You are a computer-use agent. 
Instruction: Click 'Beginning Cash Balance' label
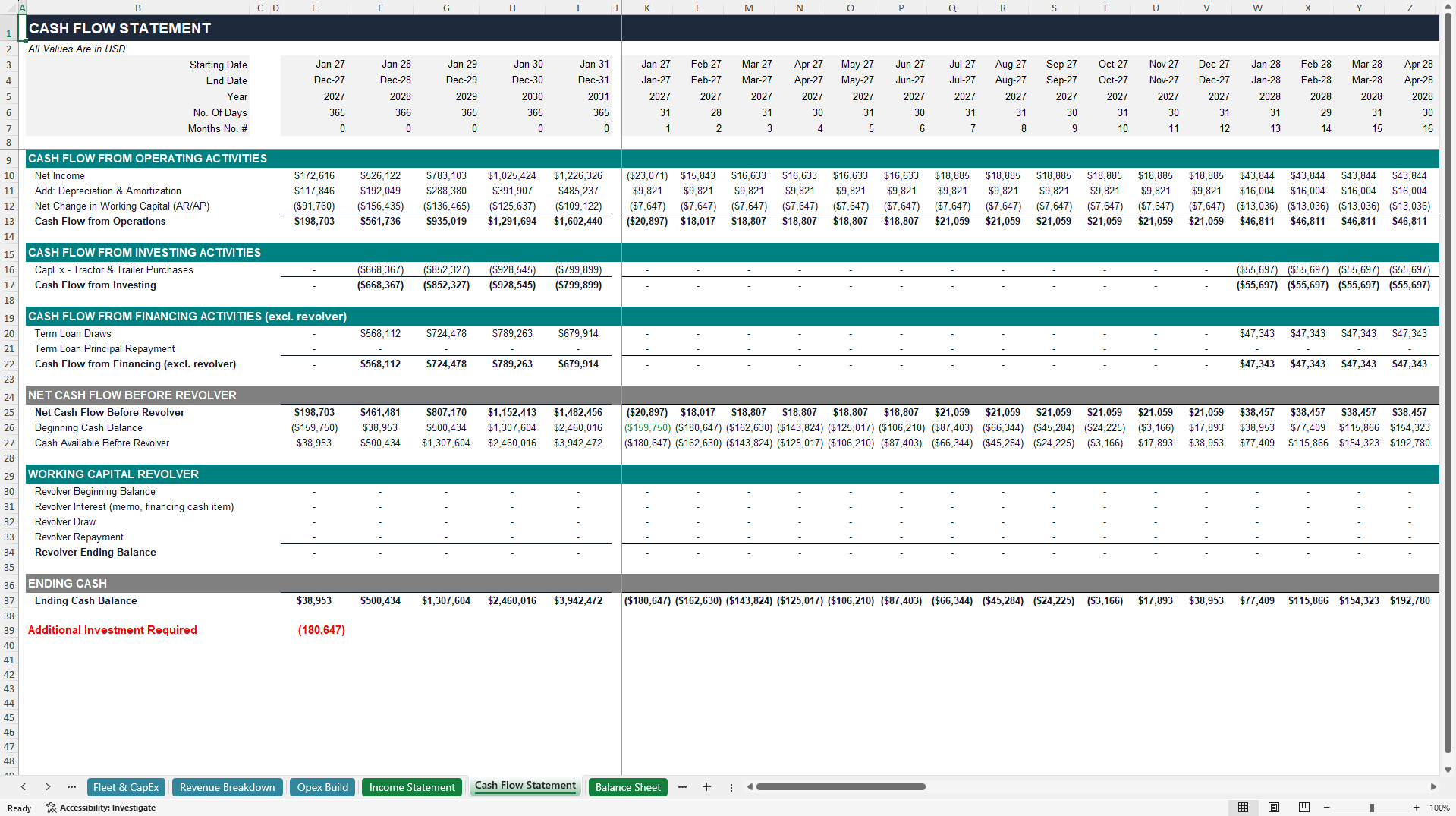coord(88,428)
